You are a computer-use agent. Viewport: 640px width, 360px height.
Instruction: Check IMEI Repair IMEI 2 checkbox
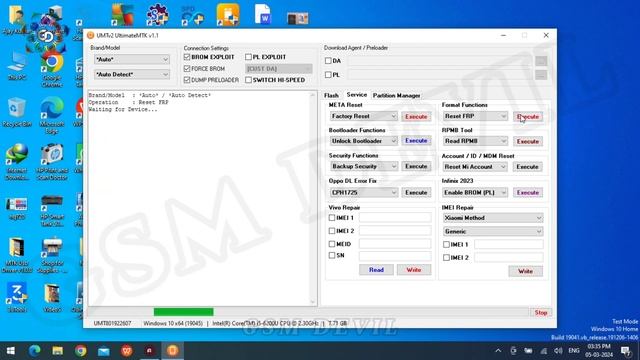(446, 258)
